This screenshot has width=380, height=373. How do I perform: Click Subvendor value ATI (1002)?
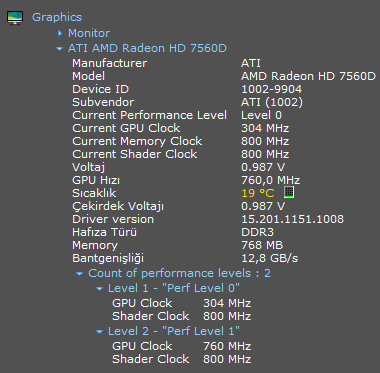coord(272,102)
